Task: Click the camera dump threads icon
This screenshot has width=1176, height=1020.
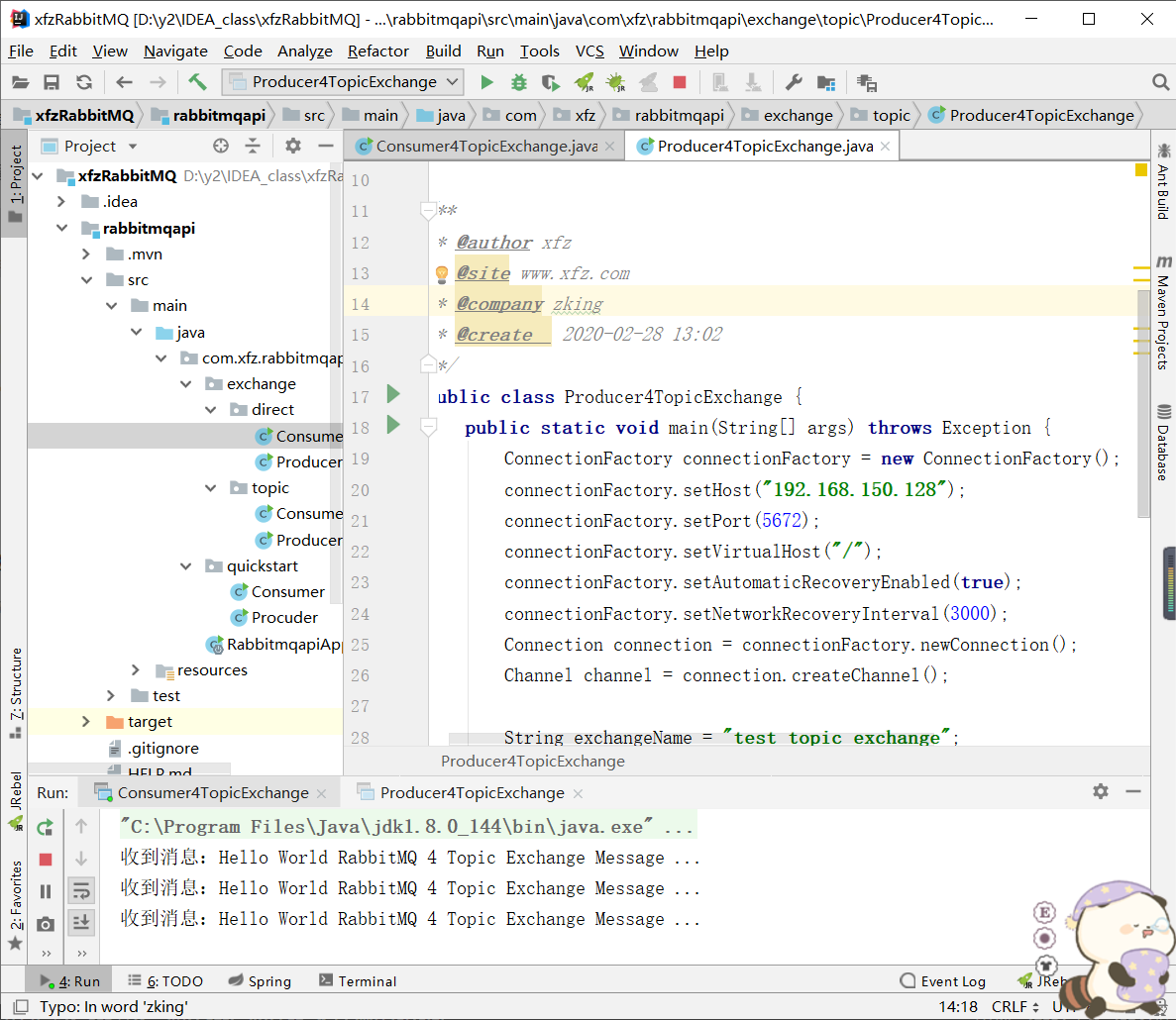Action: click(x=45, y=924)
